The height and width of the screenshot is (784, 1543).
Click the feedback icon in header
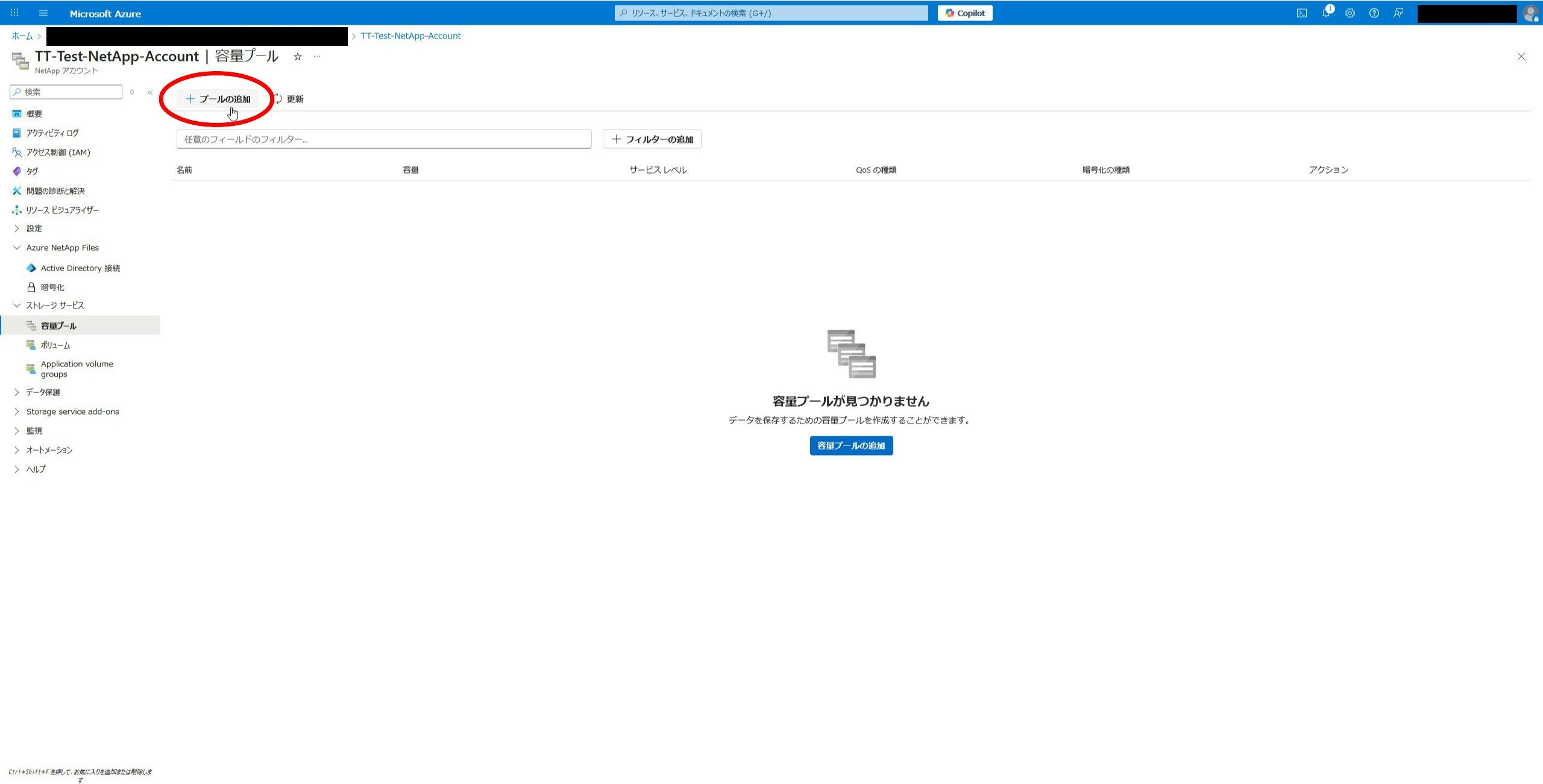pos(1398,13)
